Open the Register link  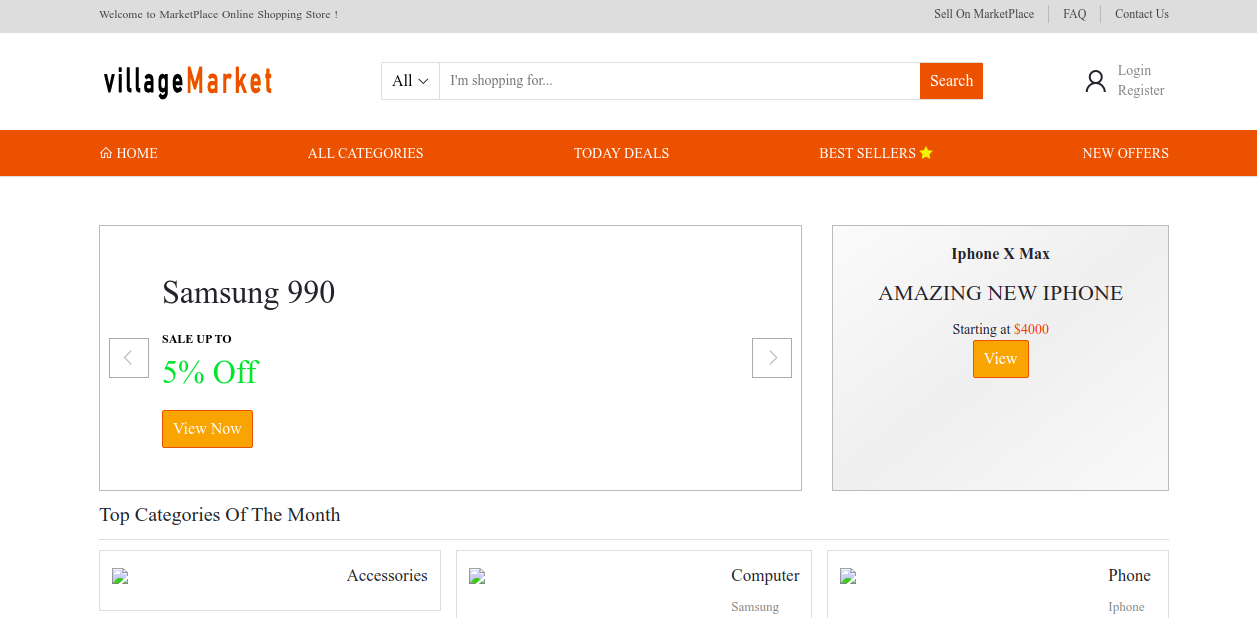(1141, 90)
